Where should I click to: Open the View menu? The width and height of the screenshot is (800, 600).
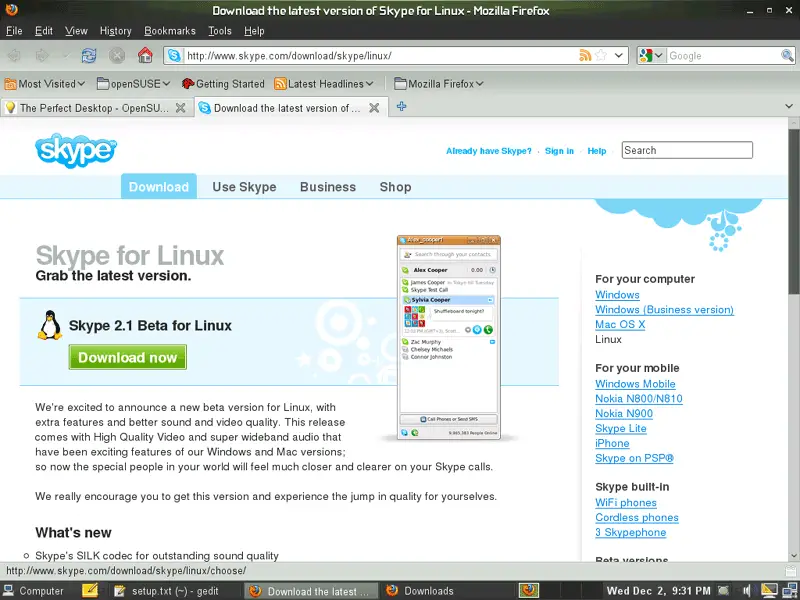[77, 31]
